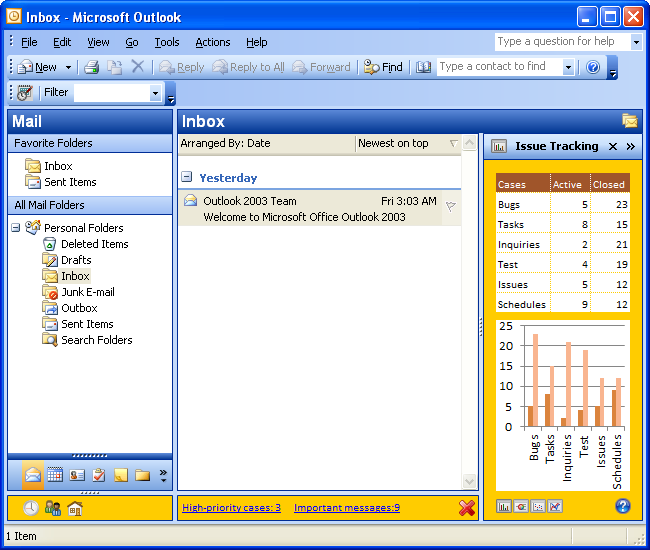This screenshot has width=650, height=550.
Task: Click the two people icon in yellow bar
Action: [53, 508]
